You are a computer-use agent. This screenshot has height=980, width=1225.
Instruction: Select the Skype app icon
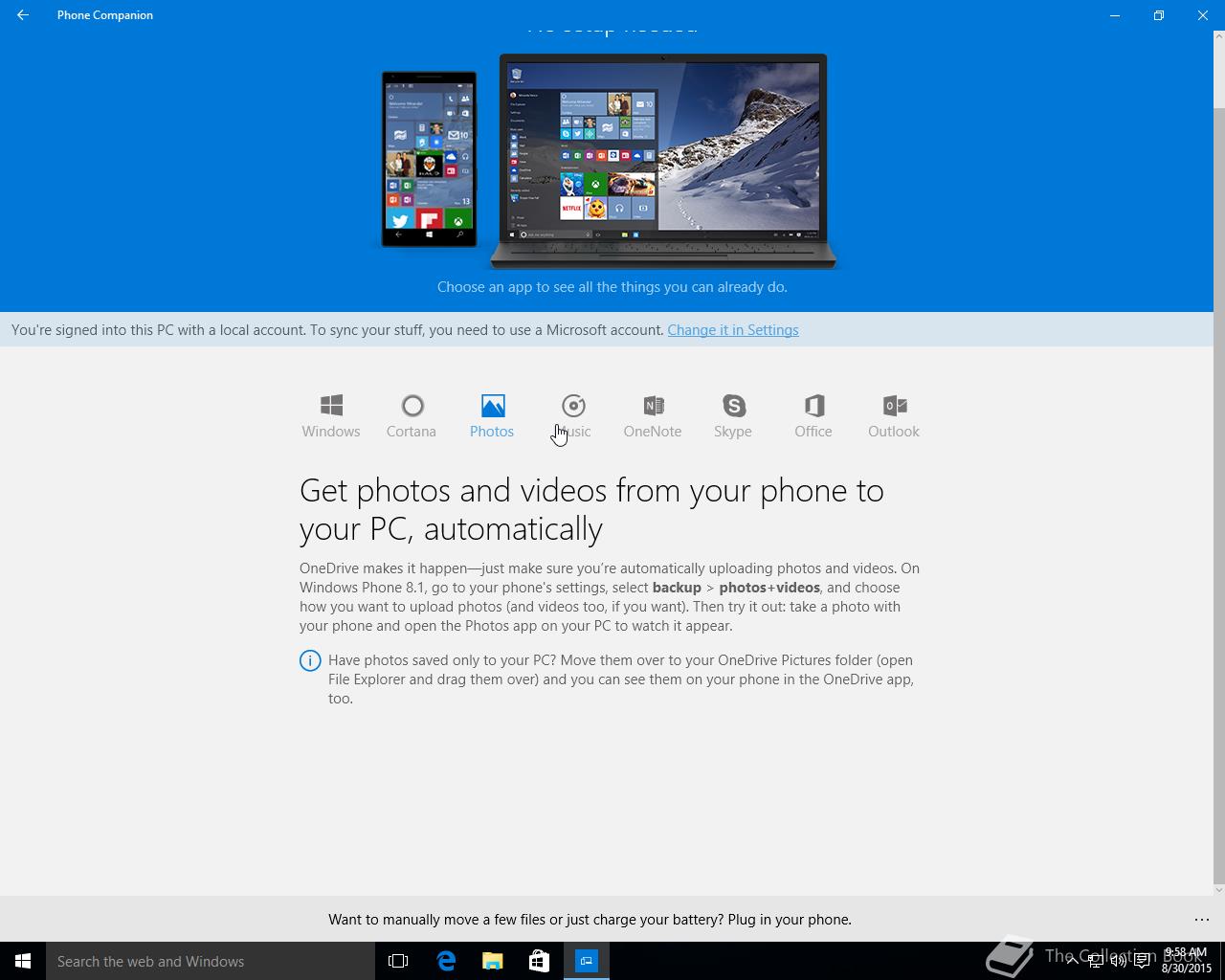[733, 416]
